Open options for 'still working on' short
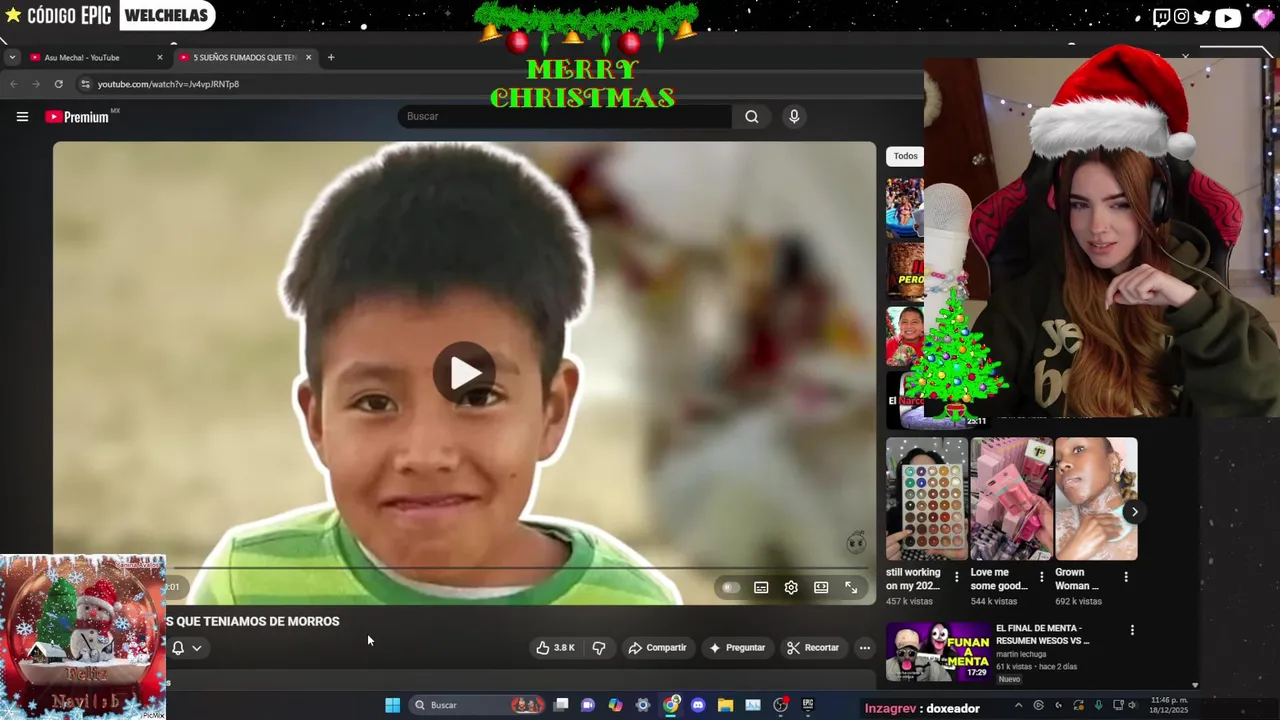 pyautogui.click(x=956, y=577)
